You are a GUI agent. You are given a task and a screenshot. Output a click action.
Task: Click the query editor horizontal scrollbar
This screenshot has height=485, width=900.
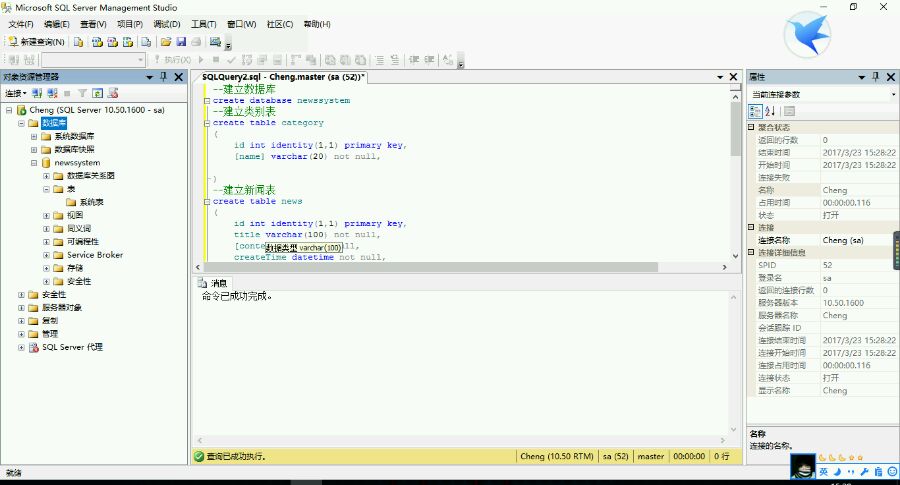click(431, 267)
